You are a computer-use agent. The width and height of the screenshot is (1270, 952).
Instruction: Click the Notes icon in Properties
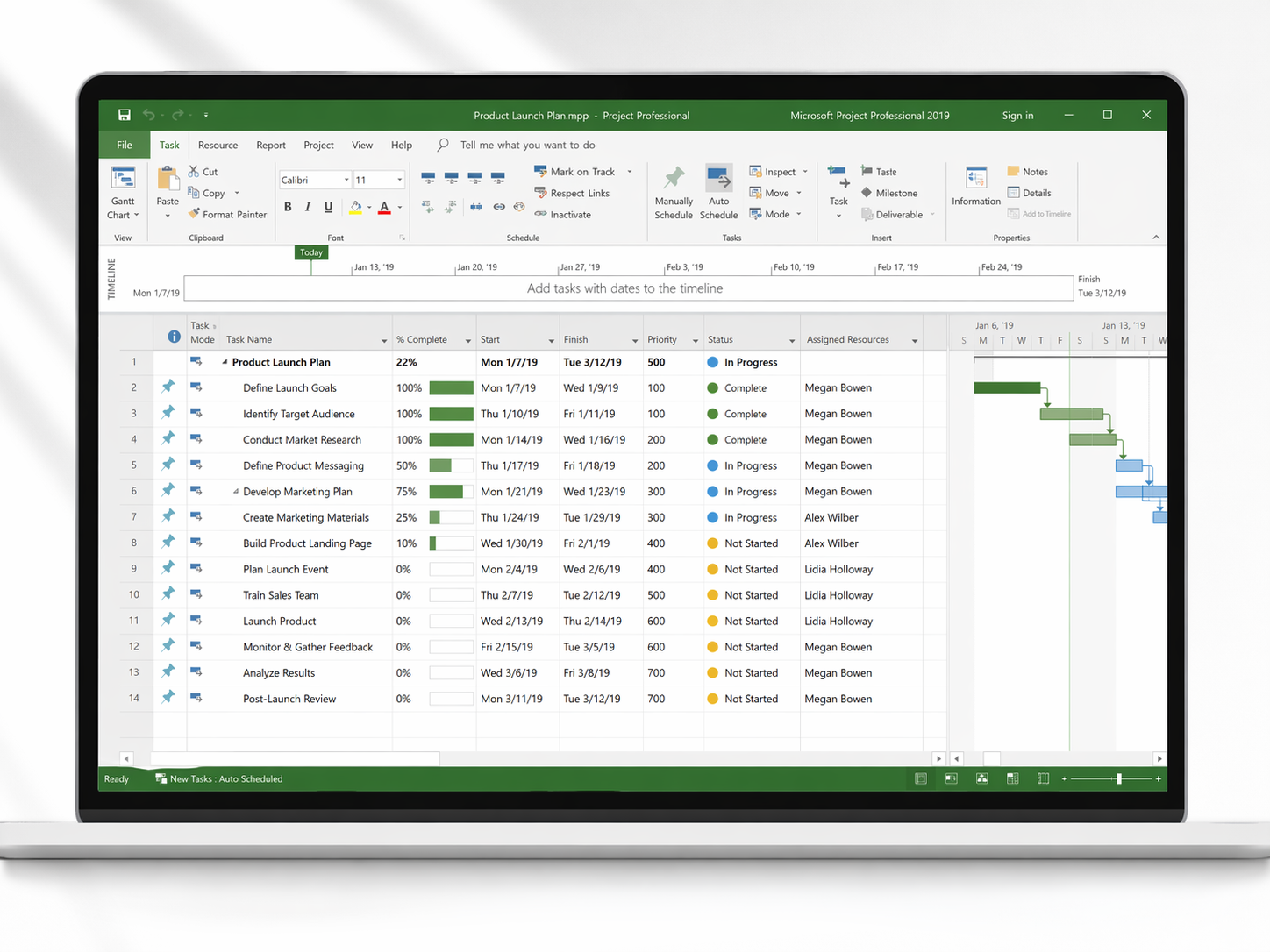(x=1013, y=172)
